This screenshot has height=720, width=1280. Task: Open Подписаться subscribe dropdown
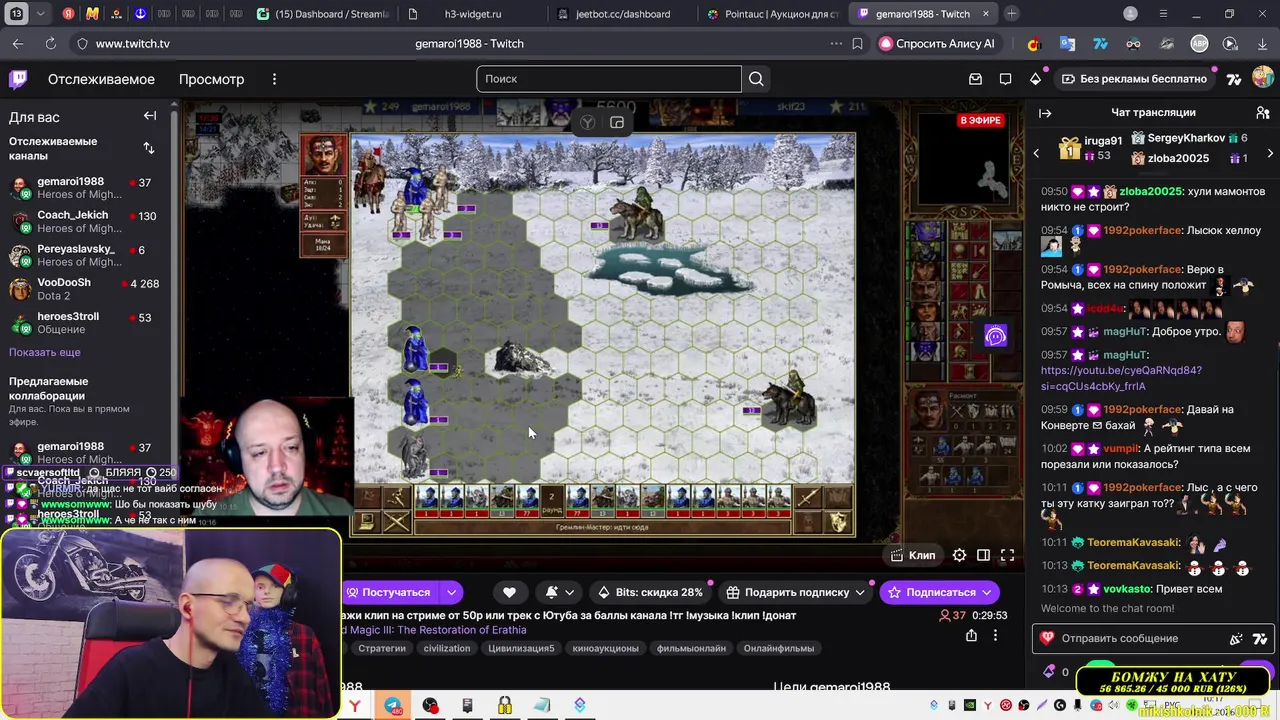(986, 592)
